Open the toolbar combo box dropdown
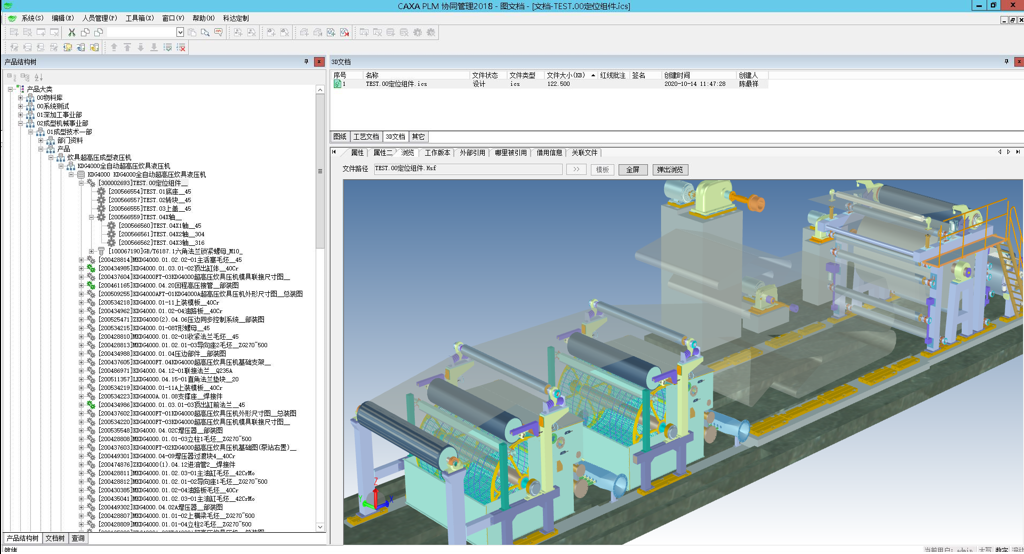The image size is (1024, 554). 180,32
